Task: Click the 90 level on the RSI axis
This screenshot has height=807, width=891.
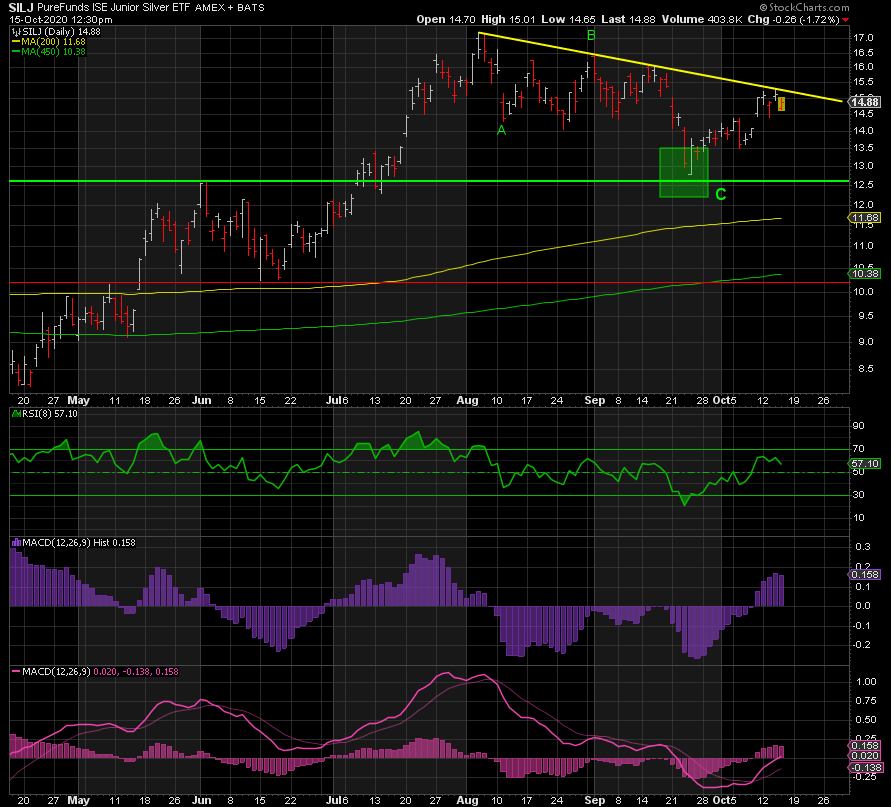Action: pyautogui.click(x=858, y=426)
